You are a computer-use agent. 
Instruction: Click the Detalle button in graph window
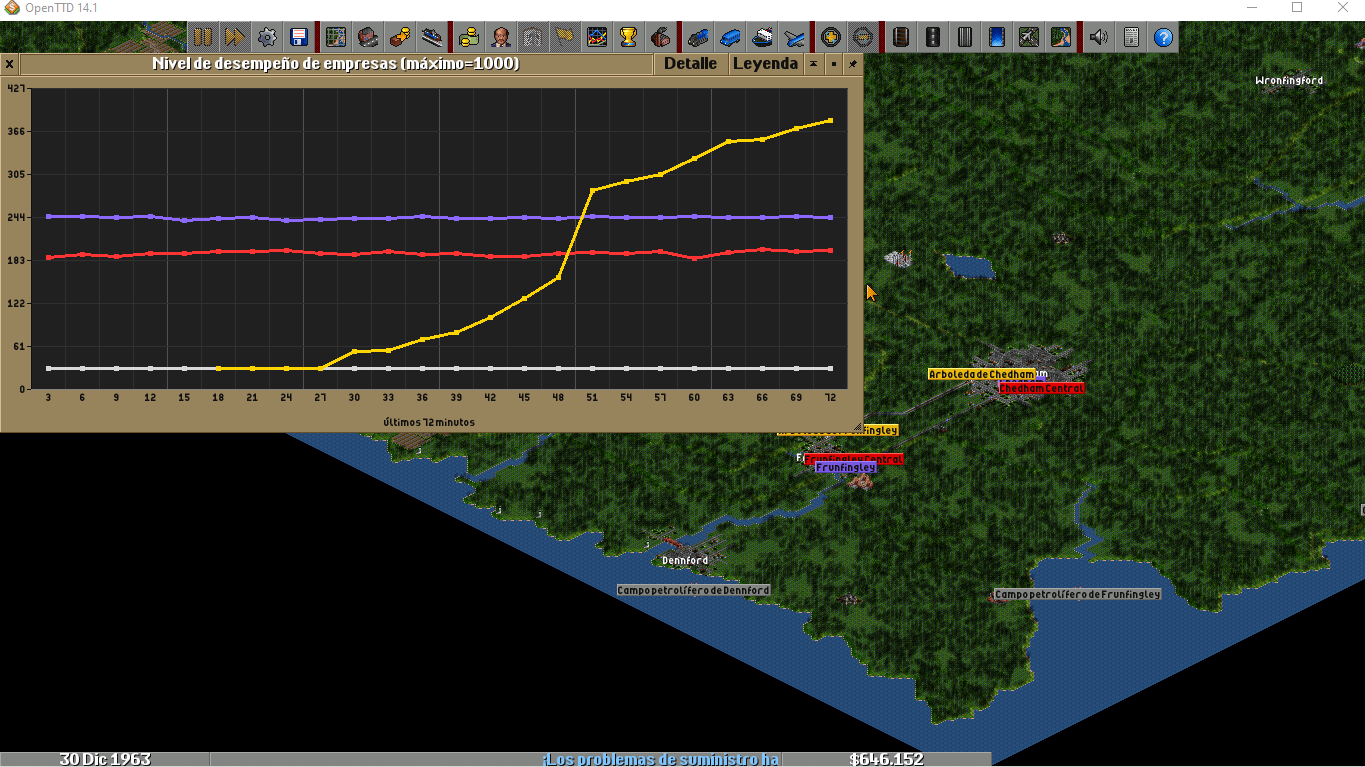690,64
